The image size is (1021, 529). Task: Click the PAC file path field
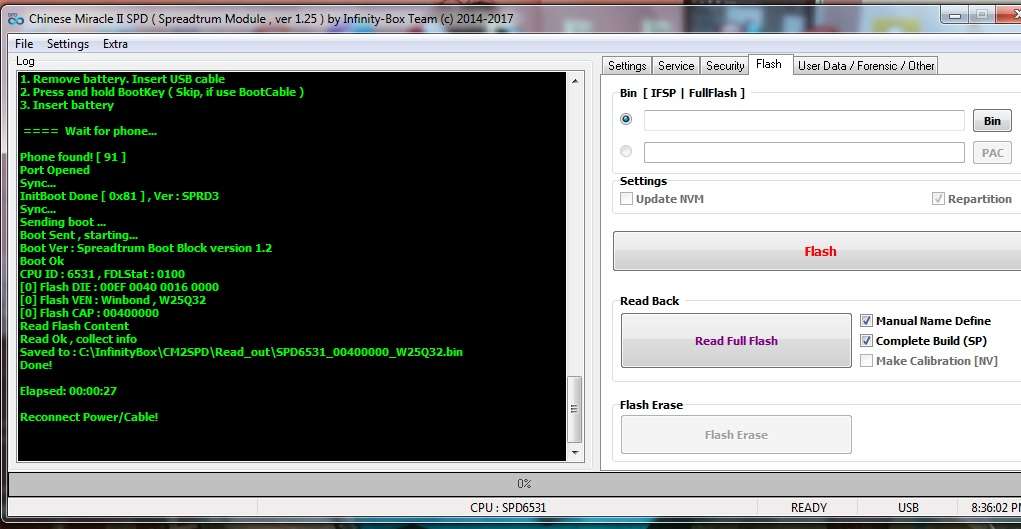pos(804,152)
